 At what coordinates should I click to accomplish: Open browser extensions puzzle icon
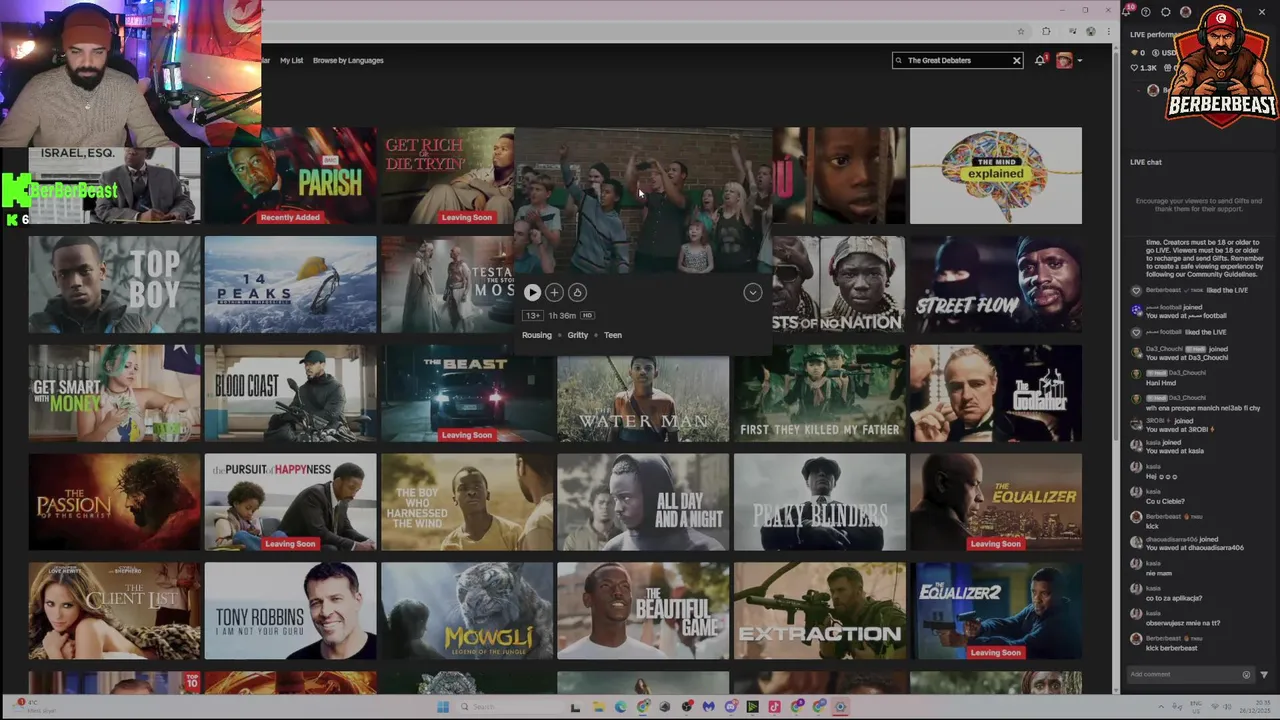point(1046,32)
